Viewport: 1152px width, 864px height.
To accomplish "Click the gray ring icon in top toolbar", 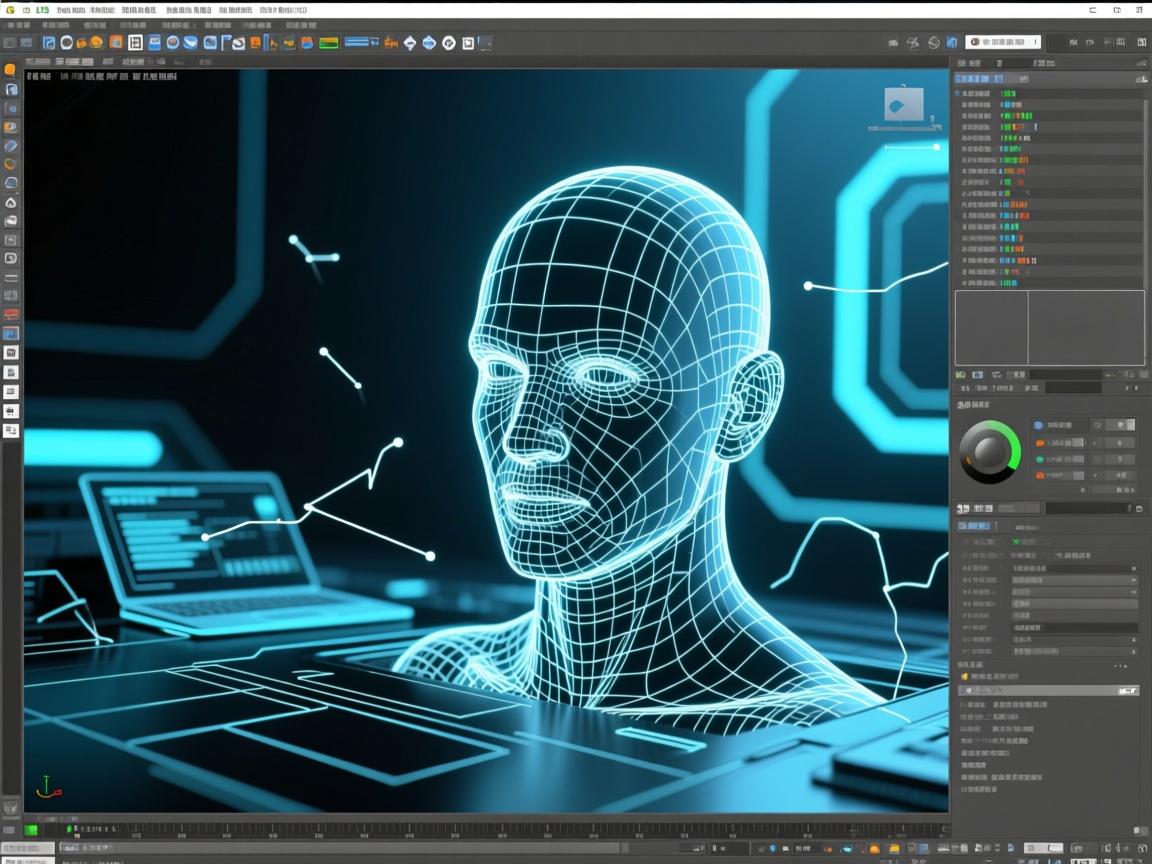I will (x=66, y=43).
